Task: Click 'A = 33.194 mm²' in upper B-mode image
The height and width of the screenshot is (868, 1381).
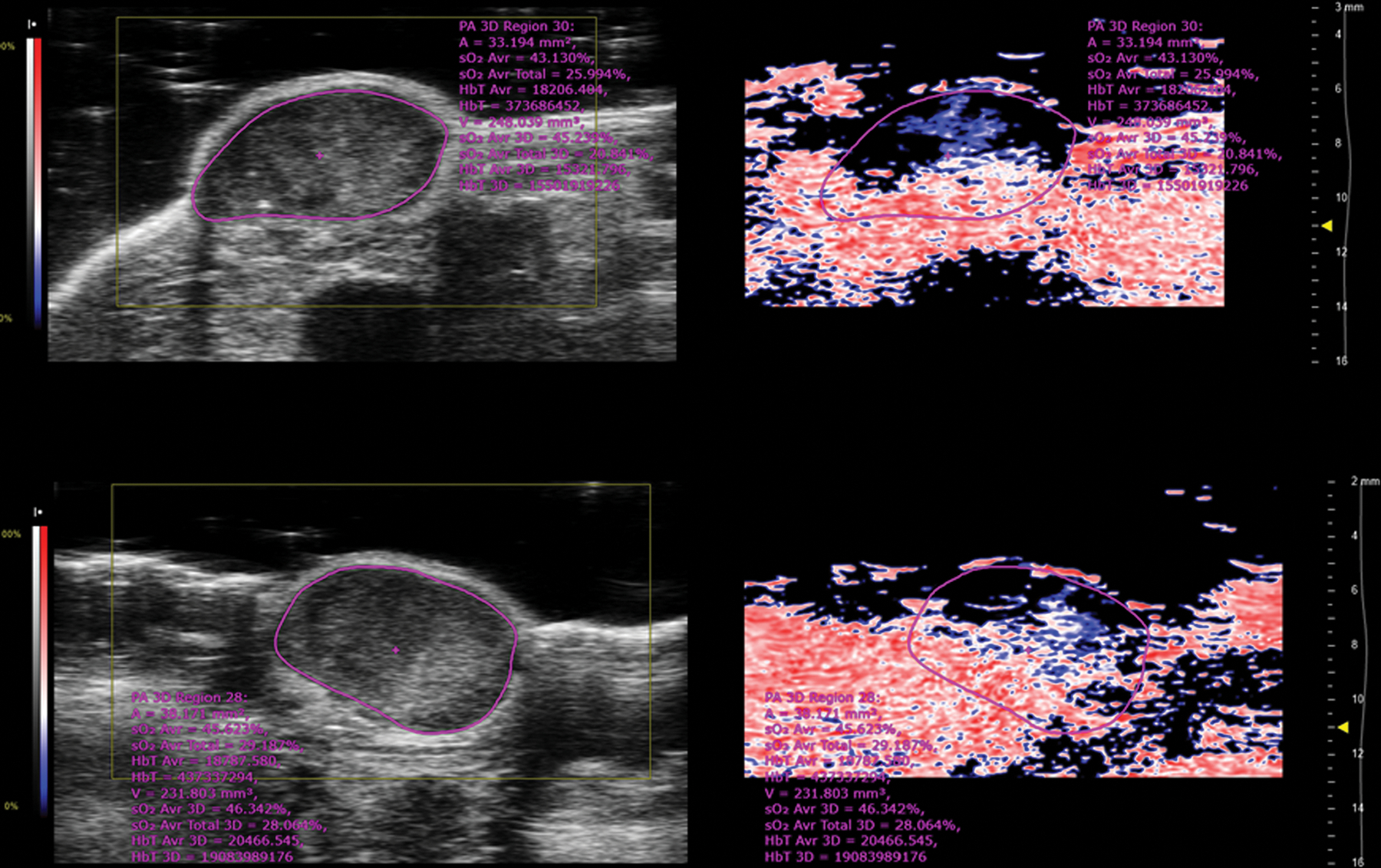Action: [517, 42]
